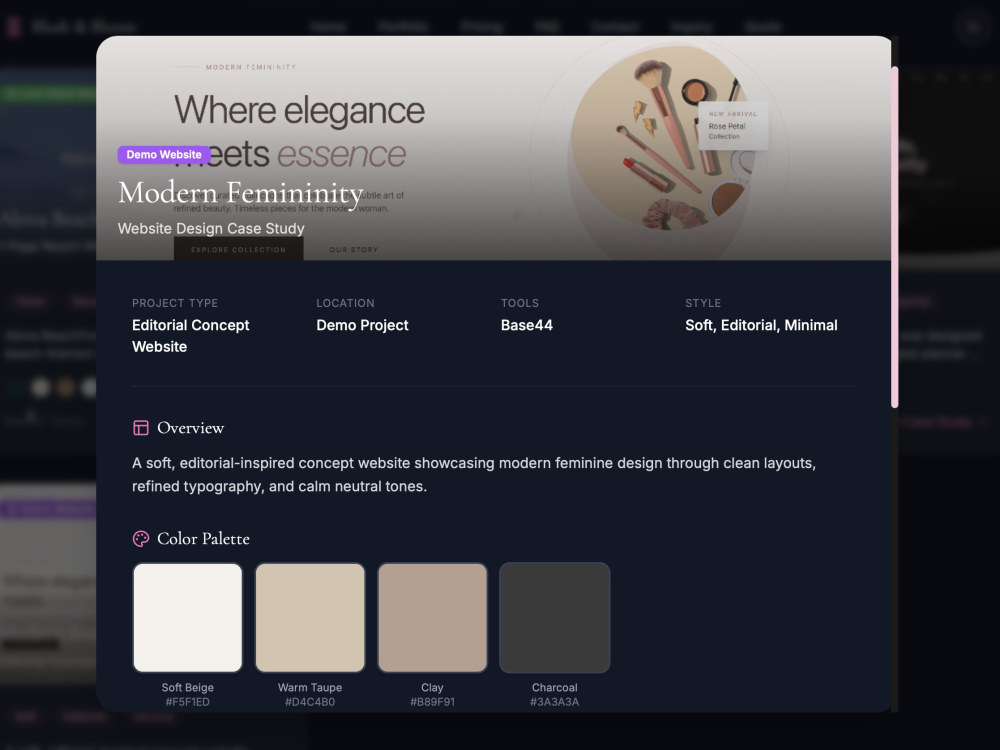
Task: Select the Clay color swatch
Action: (x=432, y=617)
